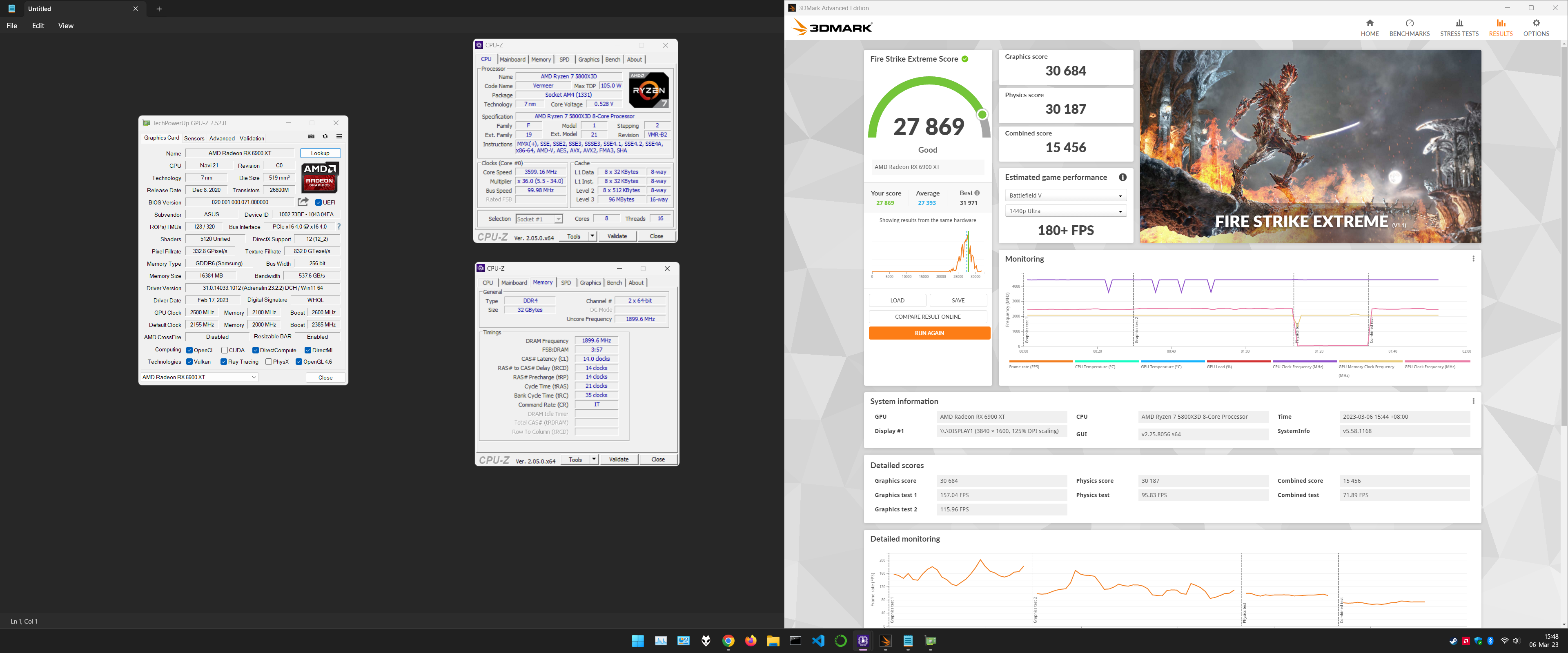Open the Socket #1 selection dropdown in CPU-Z
Screen dimensions: 1568x653
(x=539, y=219)
